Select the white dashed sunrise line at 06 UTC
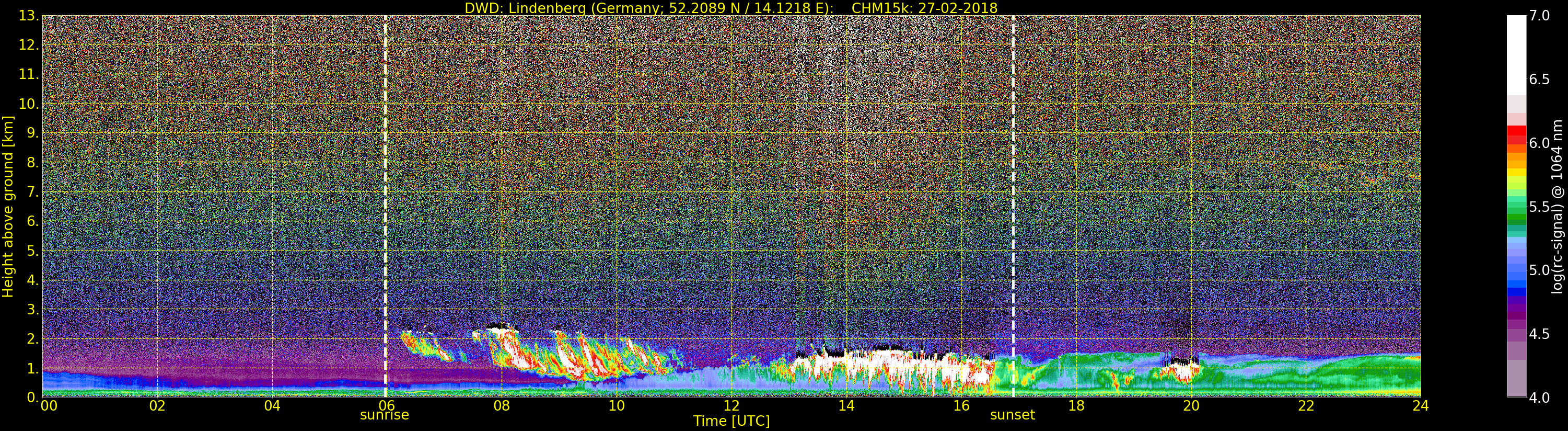 pos(385,206)
